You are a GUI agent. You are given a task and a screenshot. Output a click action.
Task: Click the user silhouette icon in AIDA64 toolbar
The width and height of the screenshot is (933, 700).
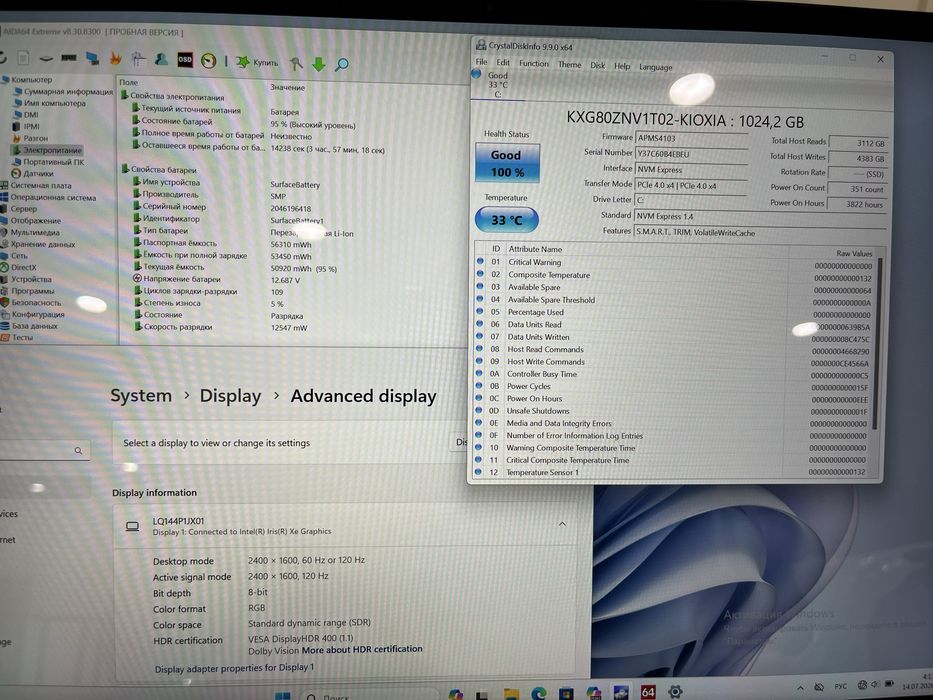coord(161,58)
